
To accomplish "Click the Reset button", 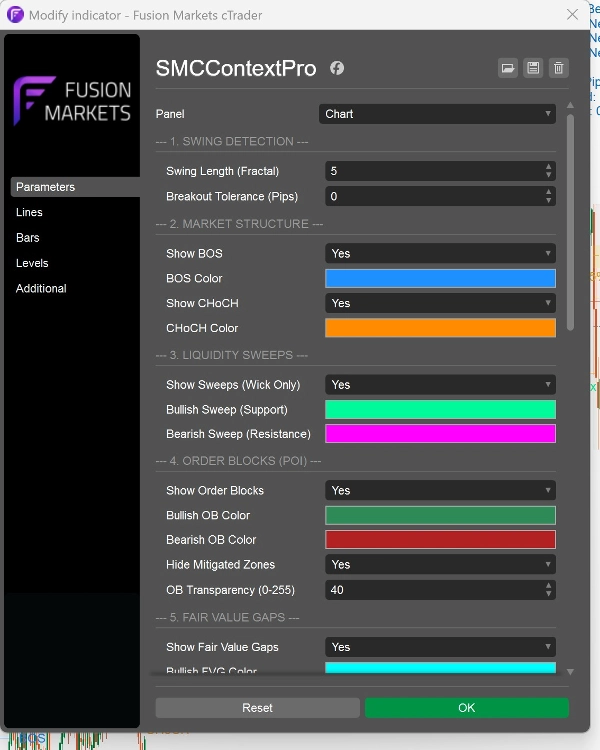I will pos(257,708).
